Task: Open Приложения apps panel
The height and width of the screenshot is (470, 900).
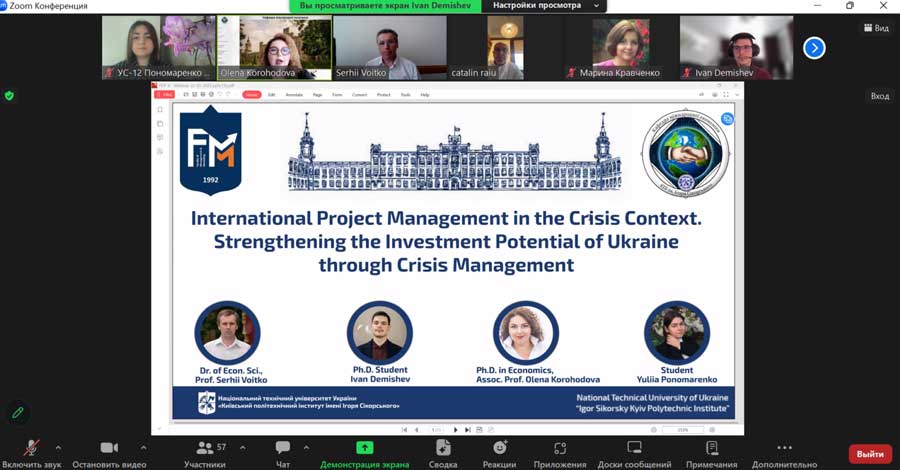Action: click(x=560, y=448)
